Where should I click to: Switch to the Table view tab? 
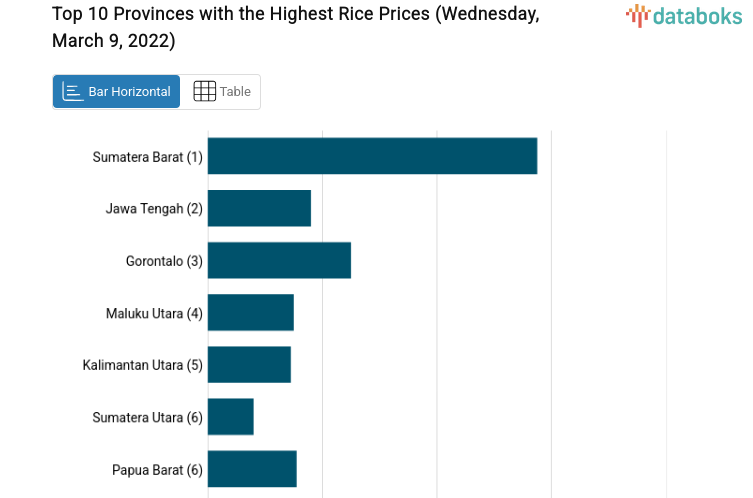click(x=221, y=91)
